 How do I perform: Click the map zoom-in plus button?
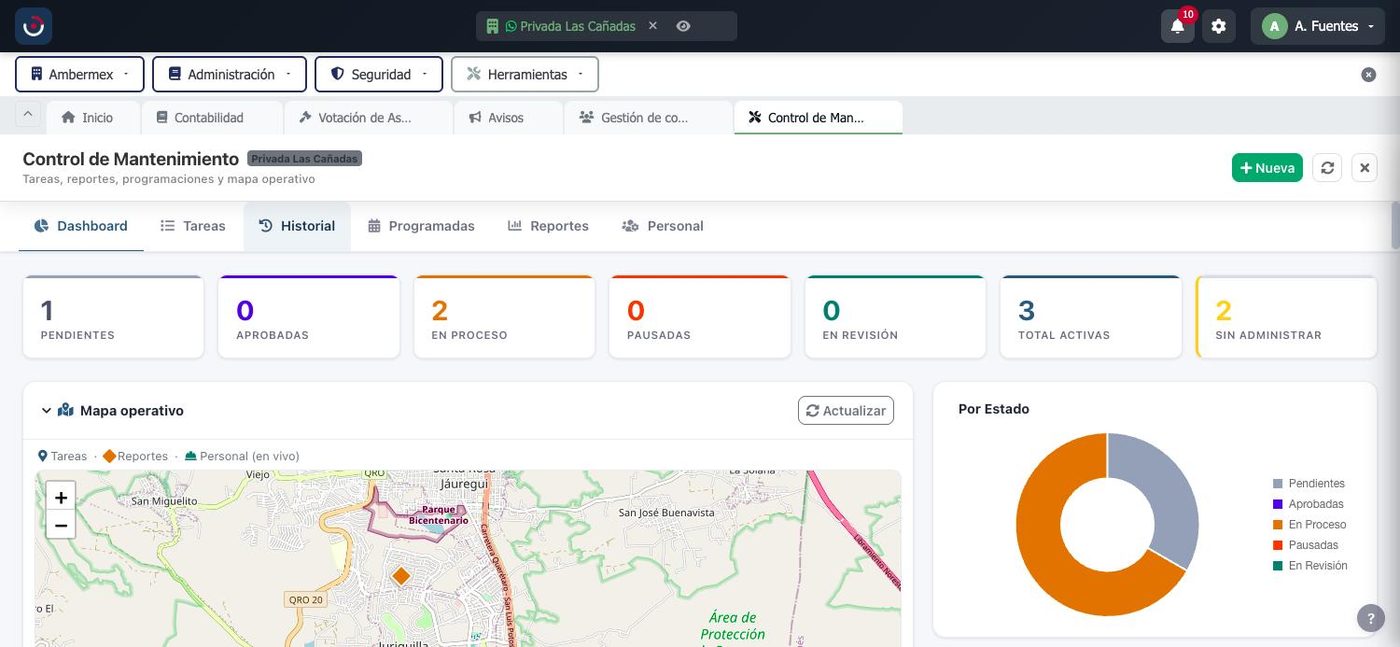pyautogui.click(x=61, y=497)
